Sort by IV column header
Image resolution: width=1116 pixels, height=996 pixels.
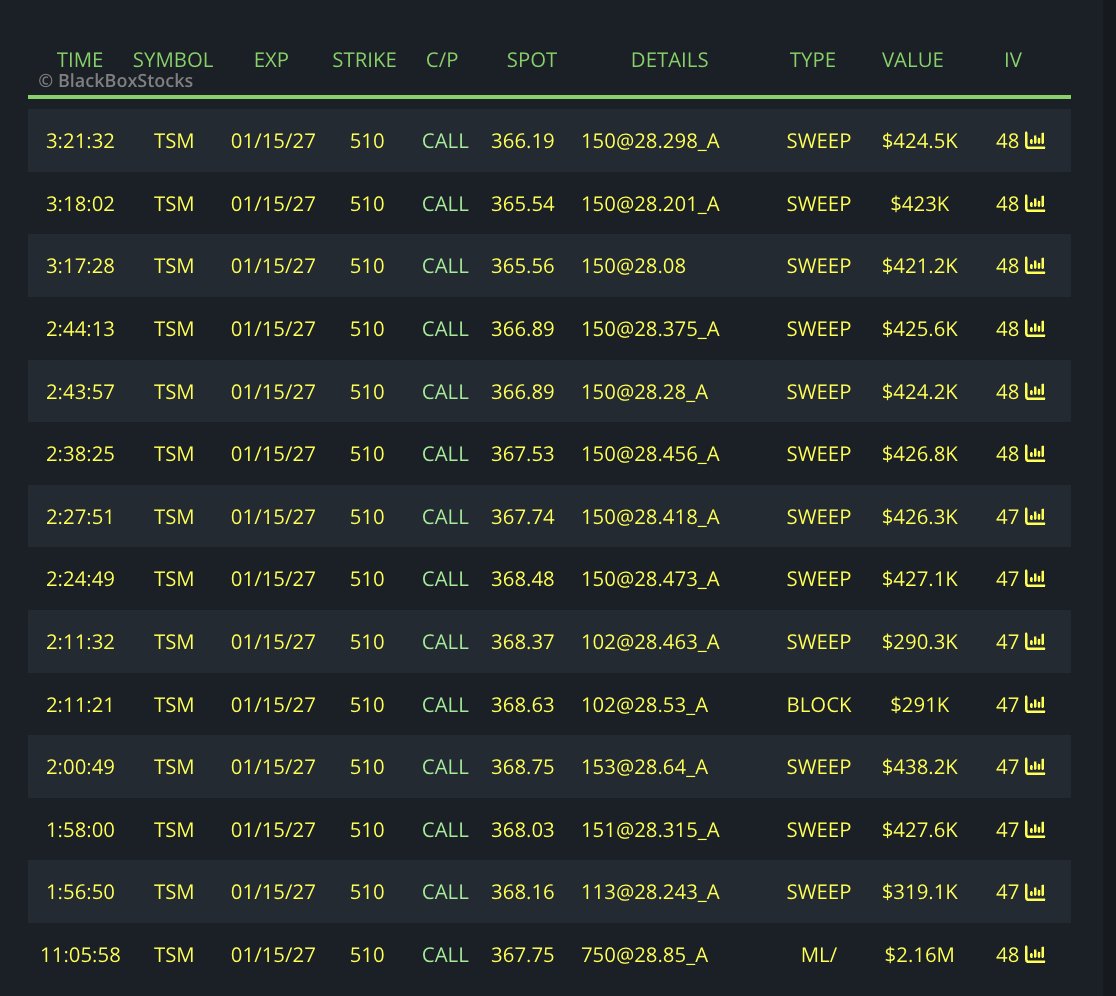[1013, 60]
